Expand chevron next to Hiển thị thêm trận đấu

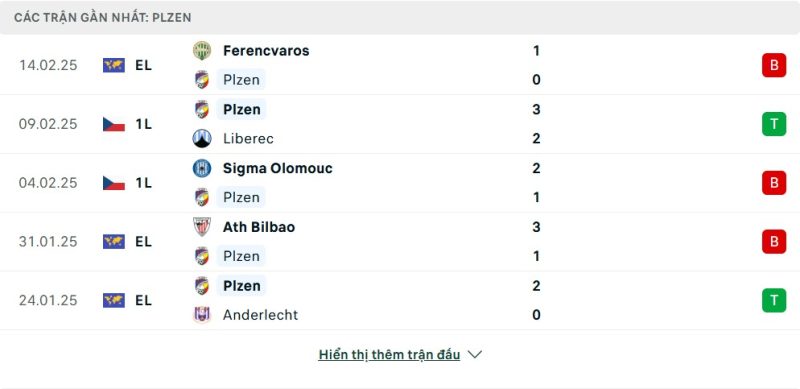(x=474, y=354)
